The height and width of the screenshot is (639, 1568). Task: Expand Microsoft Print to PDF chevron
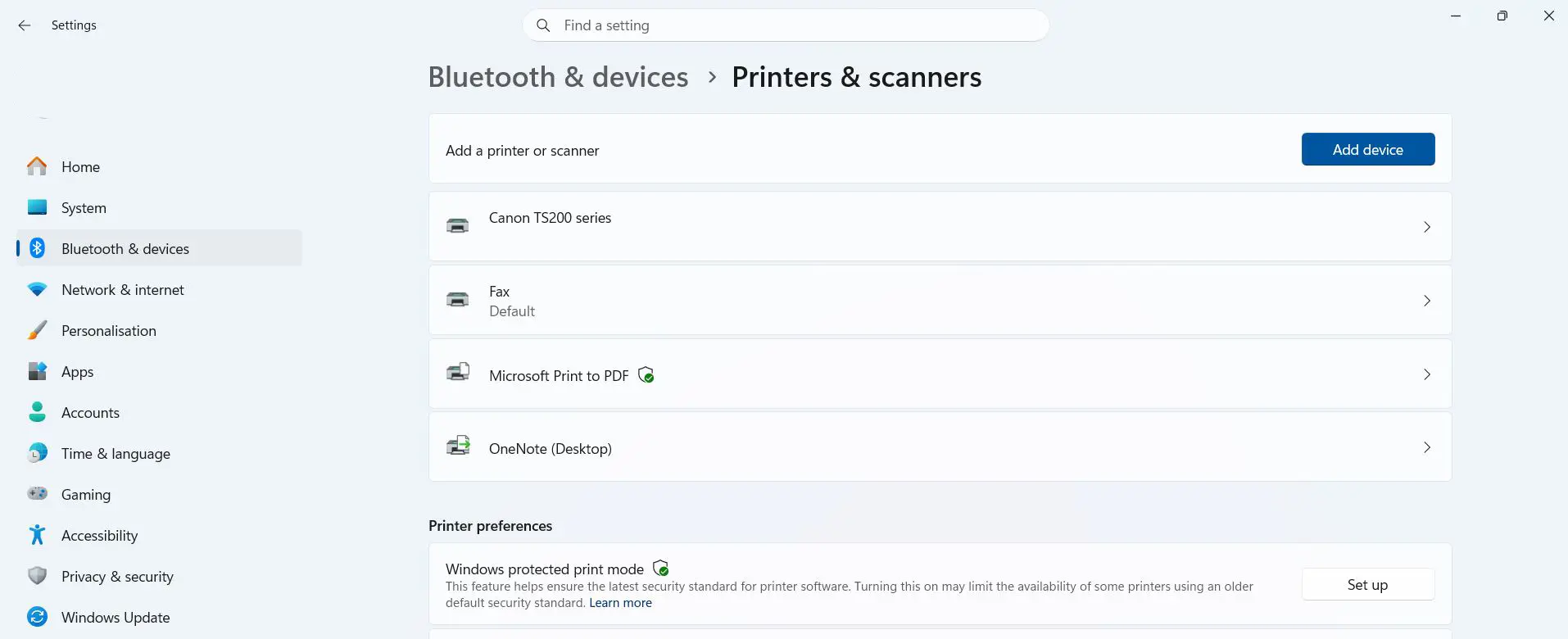(1427, 374)
